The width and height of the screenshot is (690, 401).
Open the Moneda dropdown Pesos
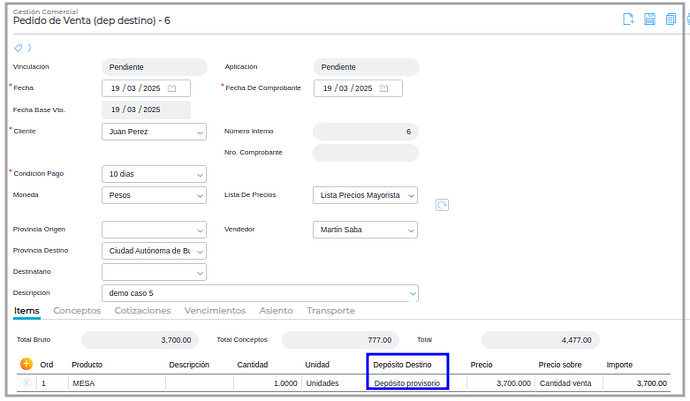click(x=154, y=195)
